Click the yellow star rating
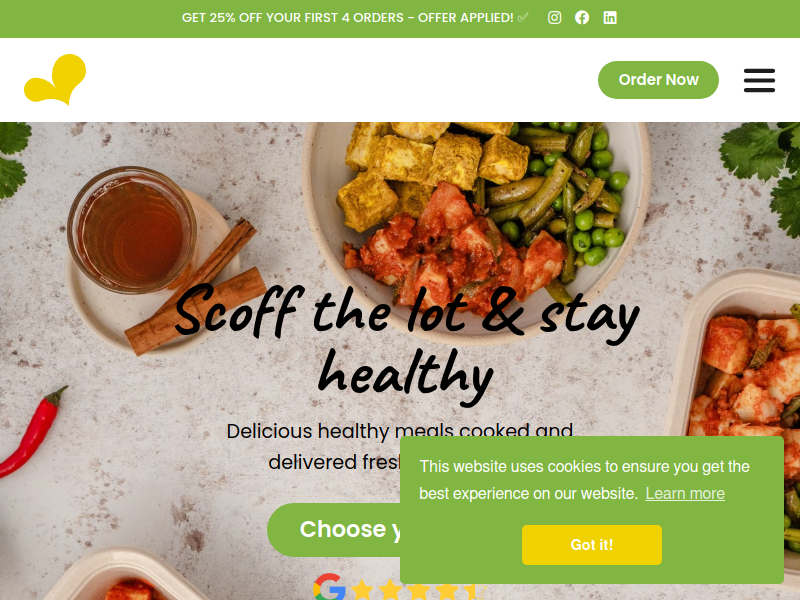The height and width of the screenshot is (600, 800). tap(418, 590)
